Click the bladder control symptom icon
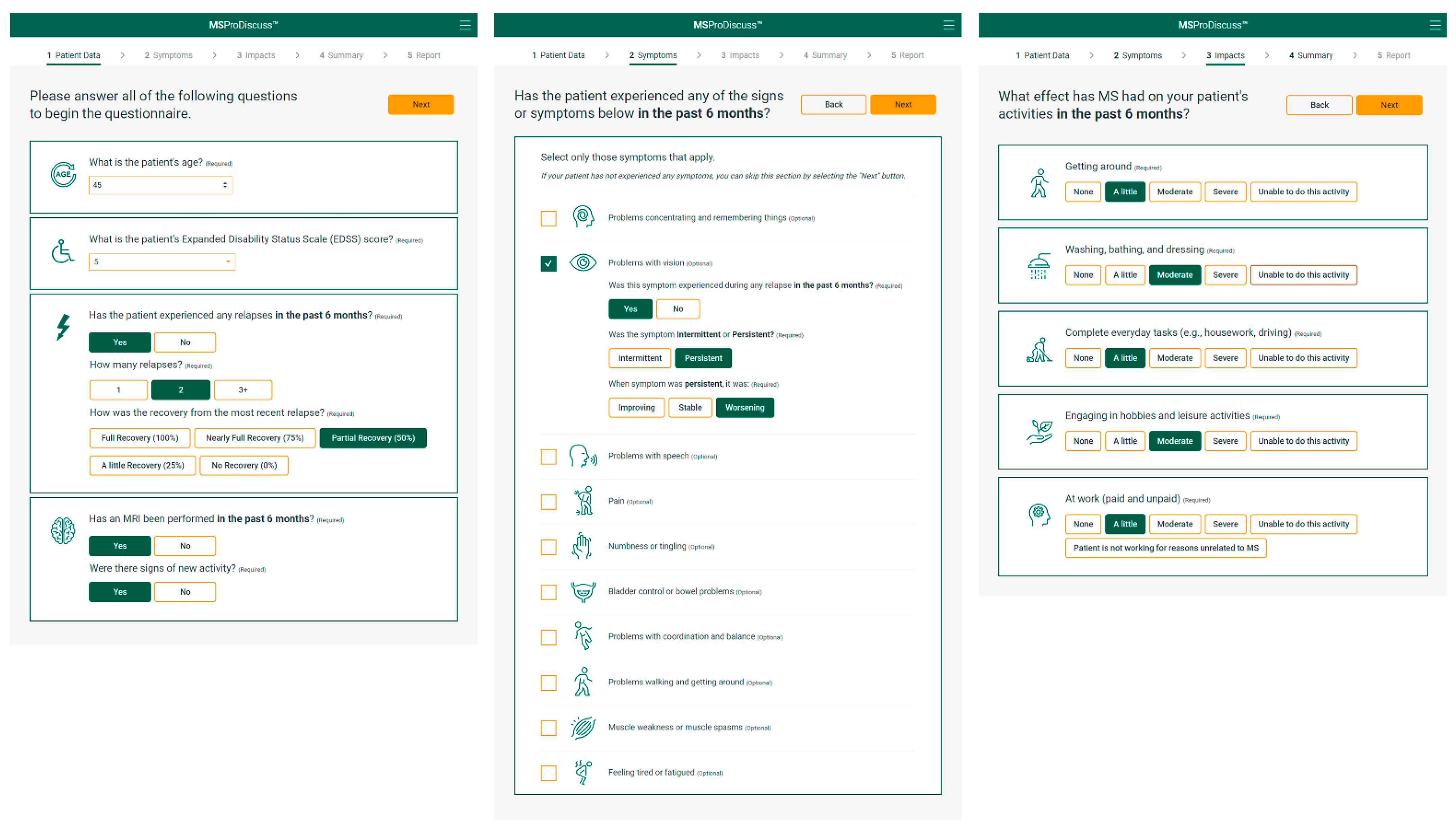 [x=583, y=591]
